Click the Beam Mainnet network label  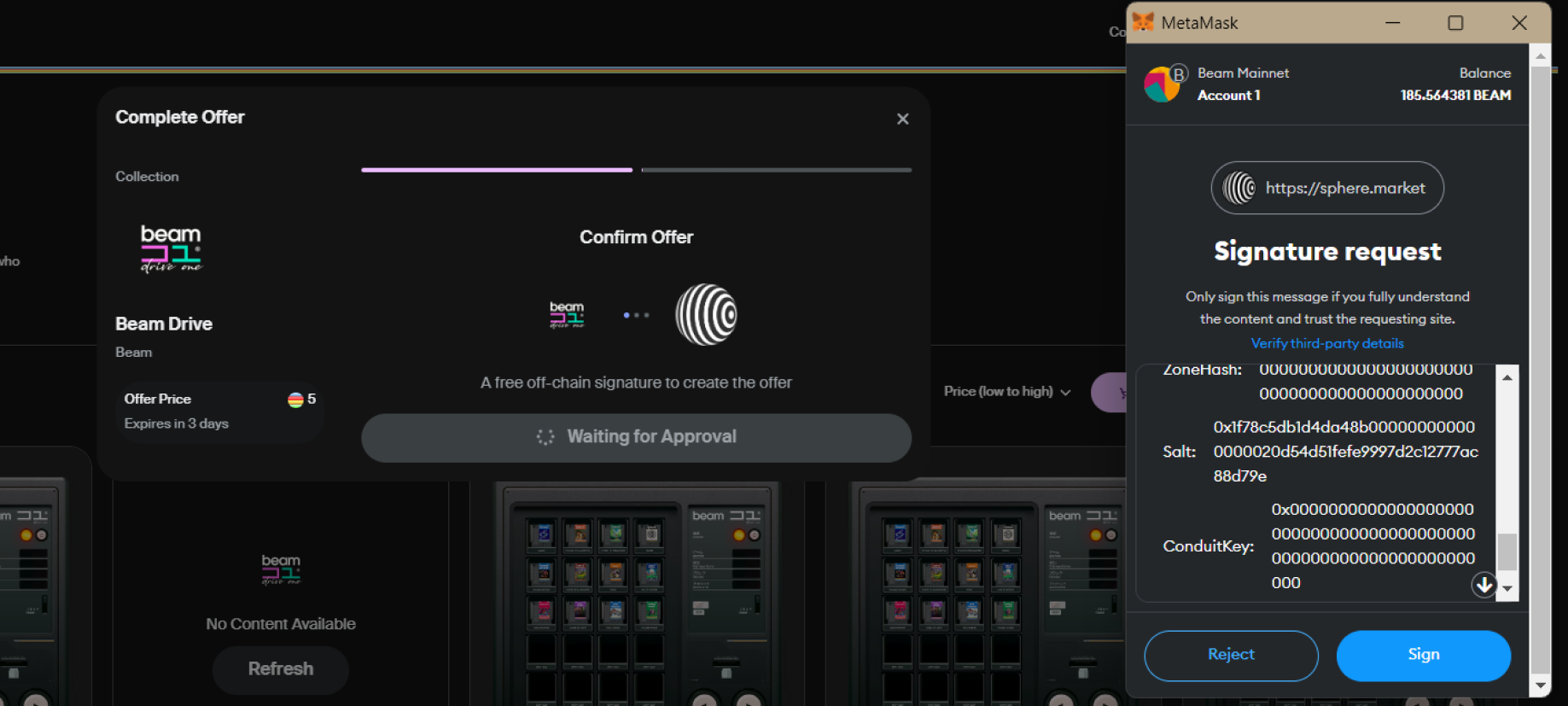1243,73
